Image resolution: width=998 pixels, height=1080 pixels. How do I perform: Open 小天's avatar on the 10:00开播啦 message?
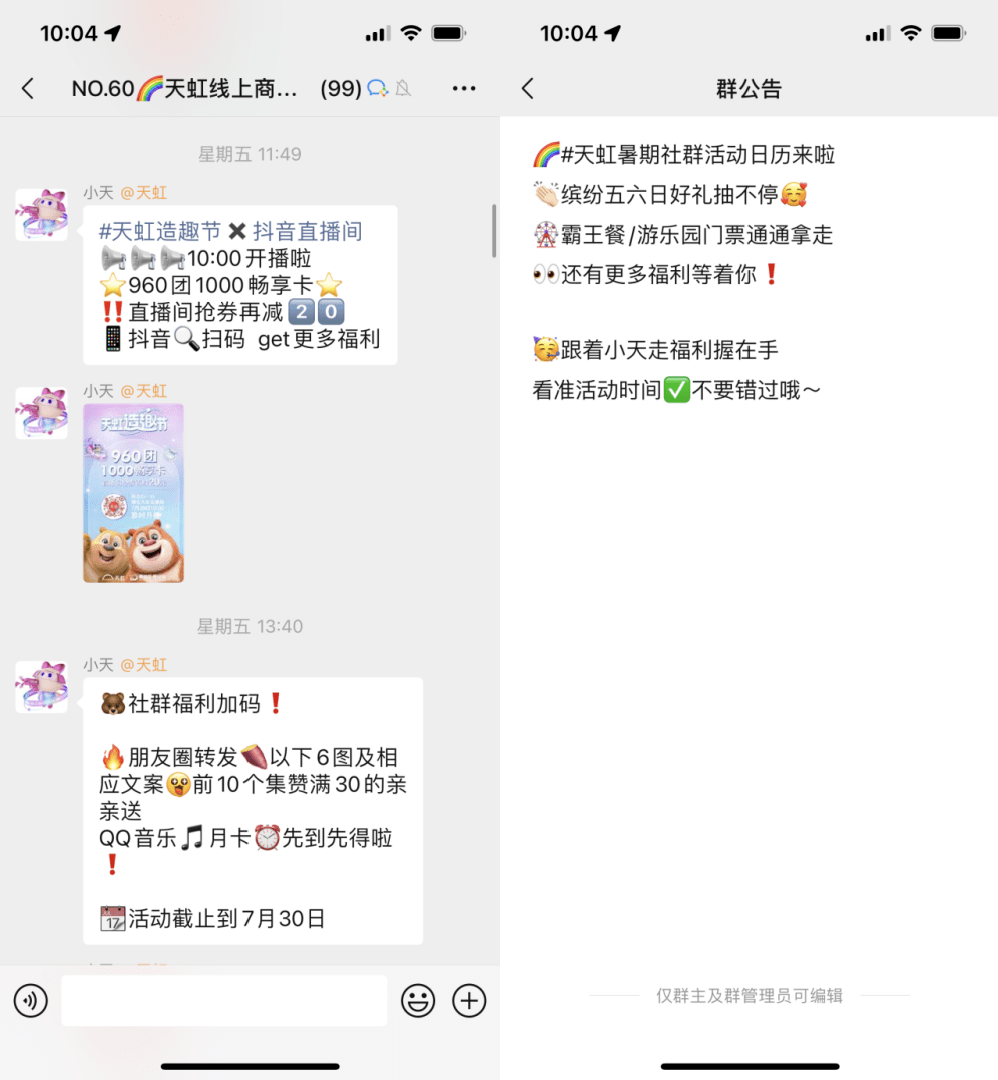pyautogui.click(x=41, y=215)
